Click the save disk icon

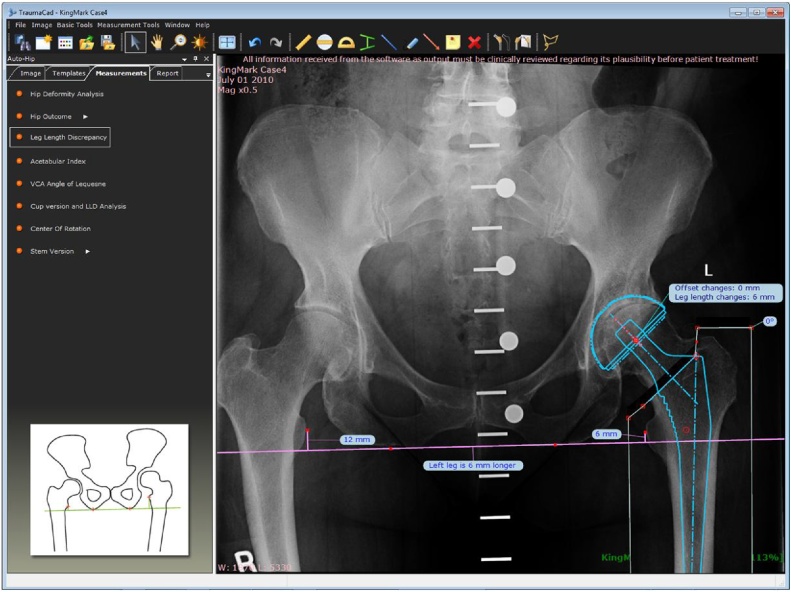coord(108,43)
